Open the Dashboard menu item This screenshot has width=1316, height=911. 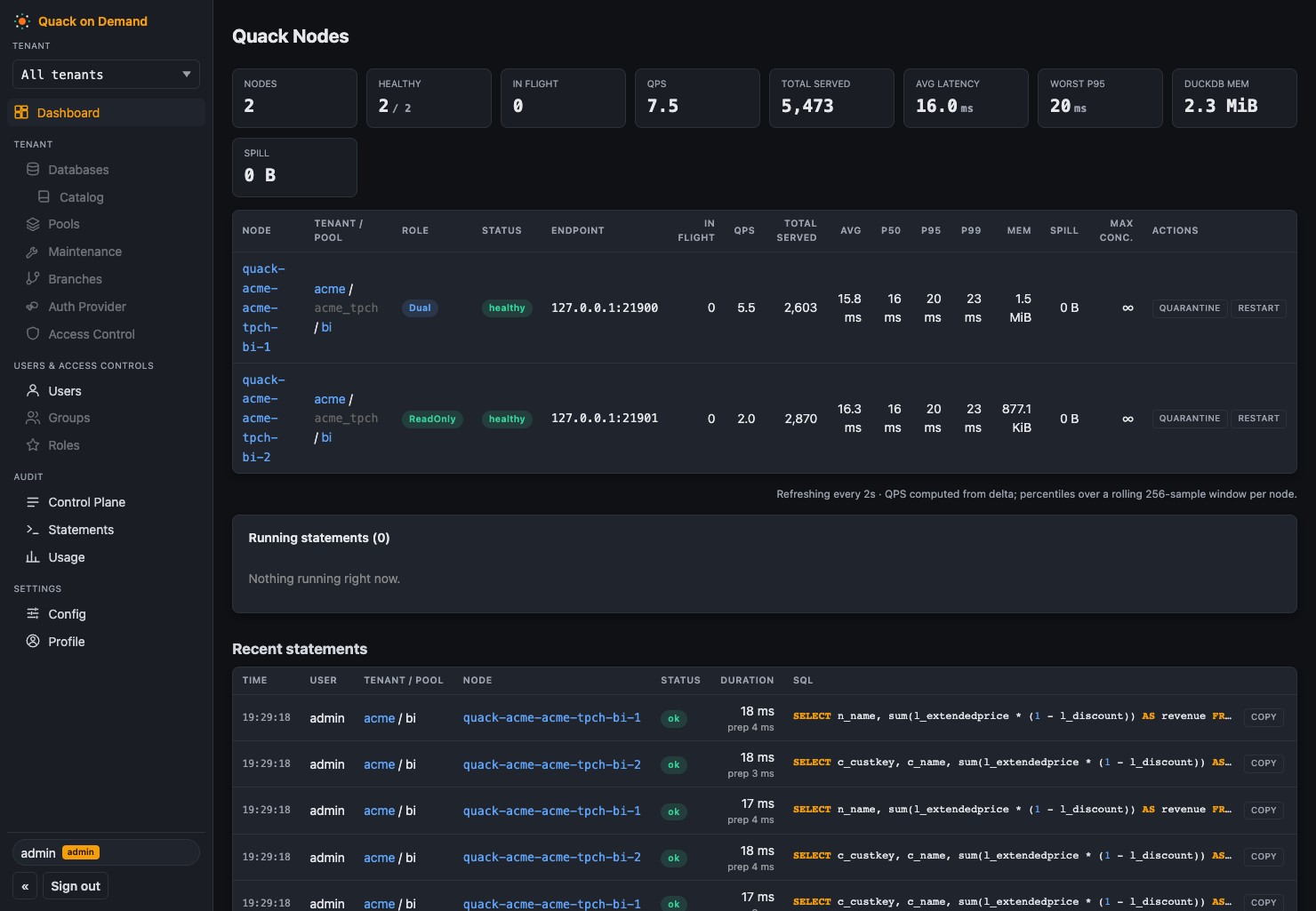pos(106,113)
